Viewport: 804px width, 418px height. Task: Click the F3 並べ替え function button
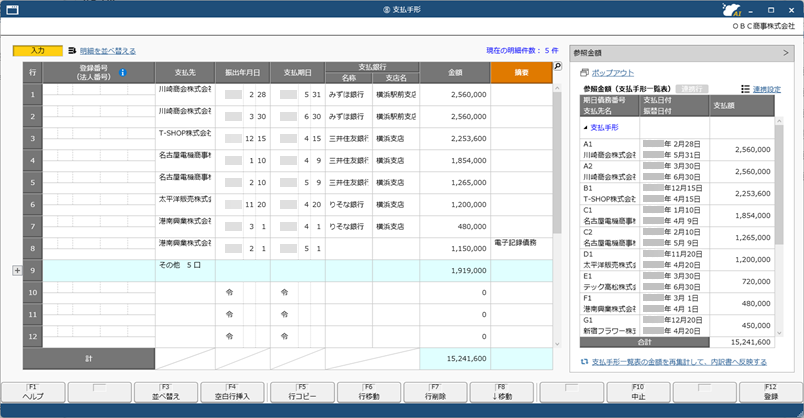click(x=166, y=392)
